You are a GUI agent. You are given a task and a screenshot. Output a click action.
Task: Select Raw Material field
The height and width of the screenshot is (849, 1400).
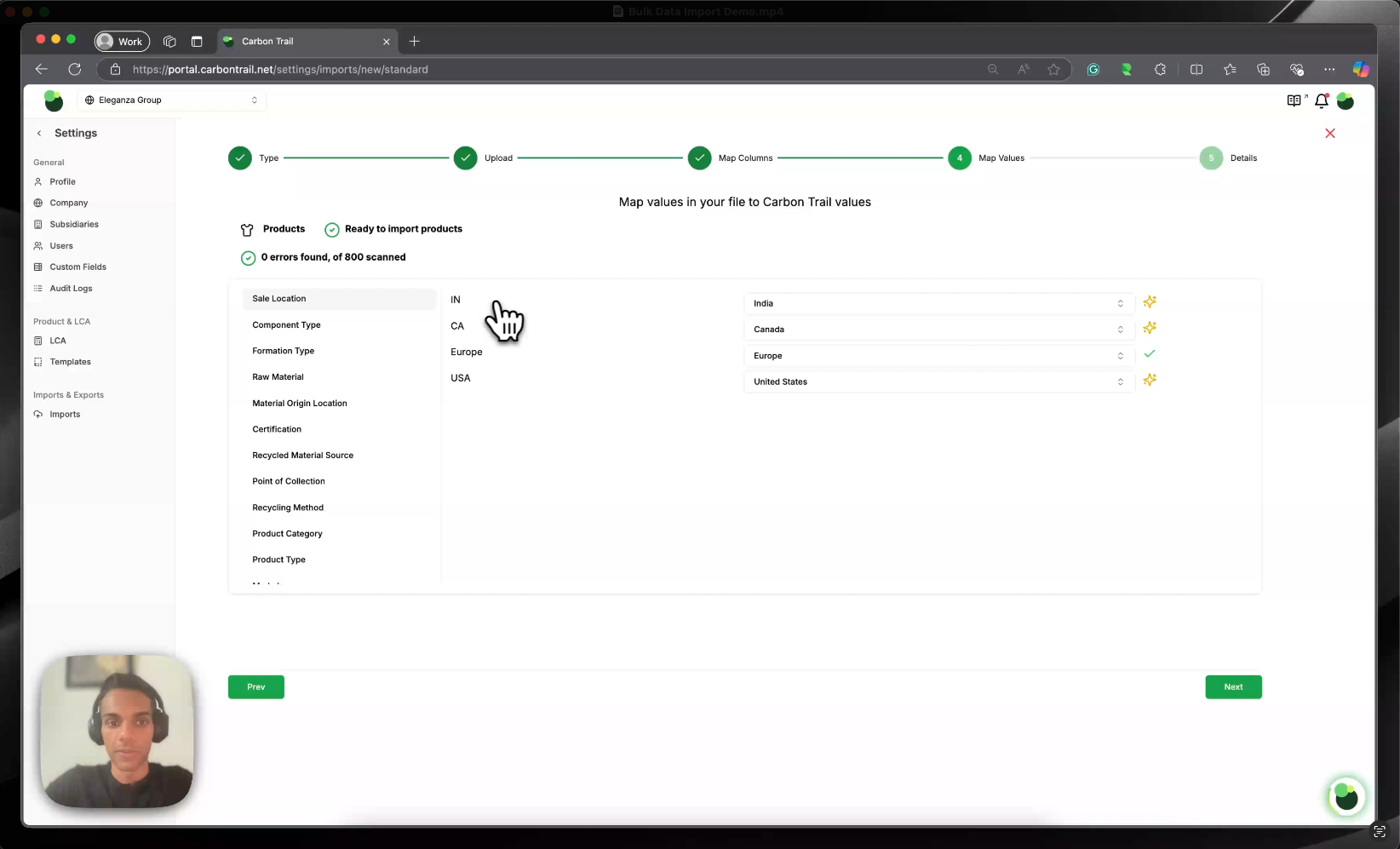339,377
